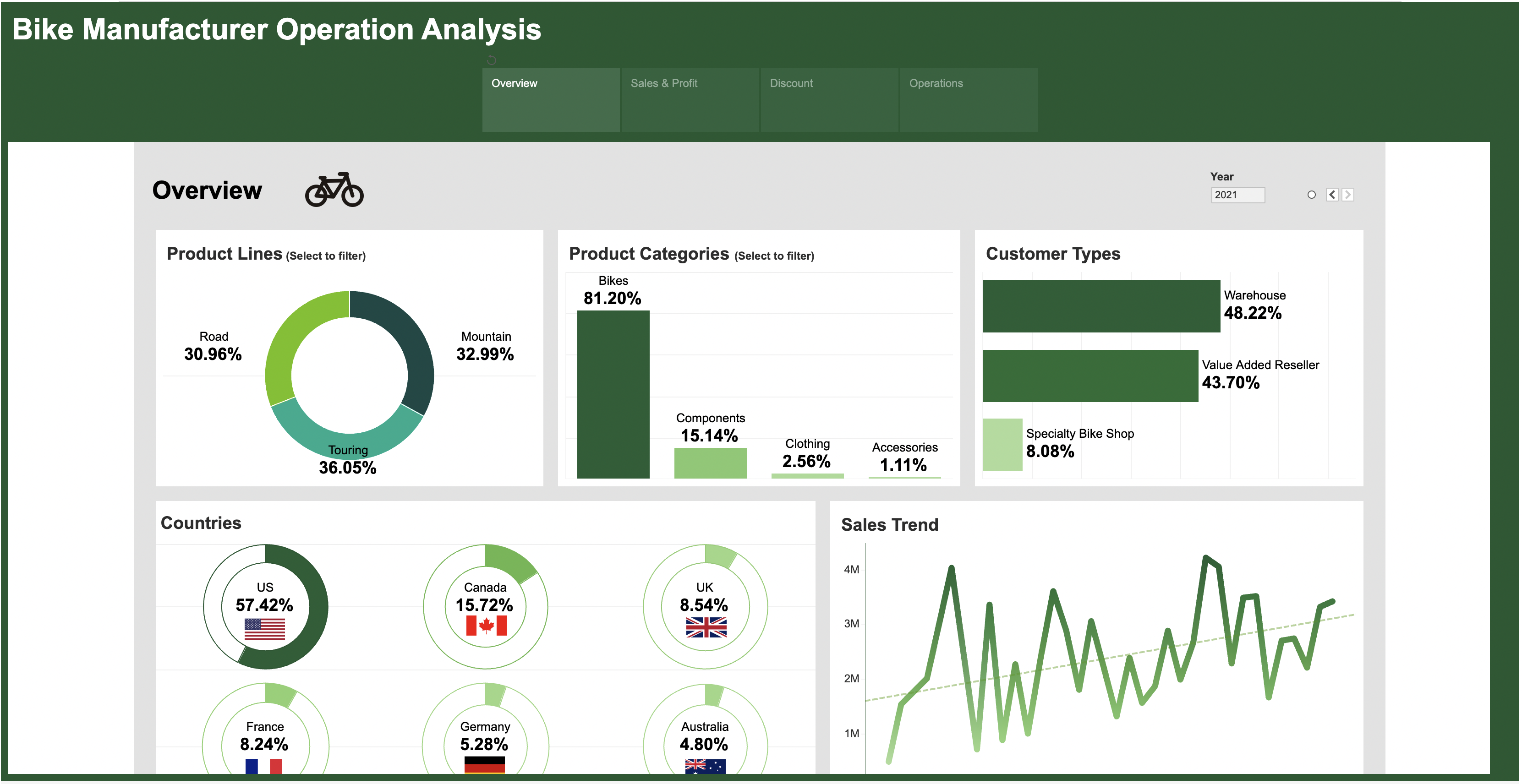Click the Sales Trend panel title
The height and width of the screenshot is (784, 1522).
(889, 525)
